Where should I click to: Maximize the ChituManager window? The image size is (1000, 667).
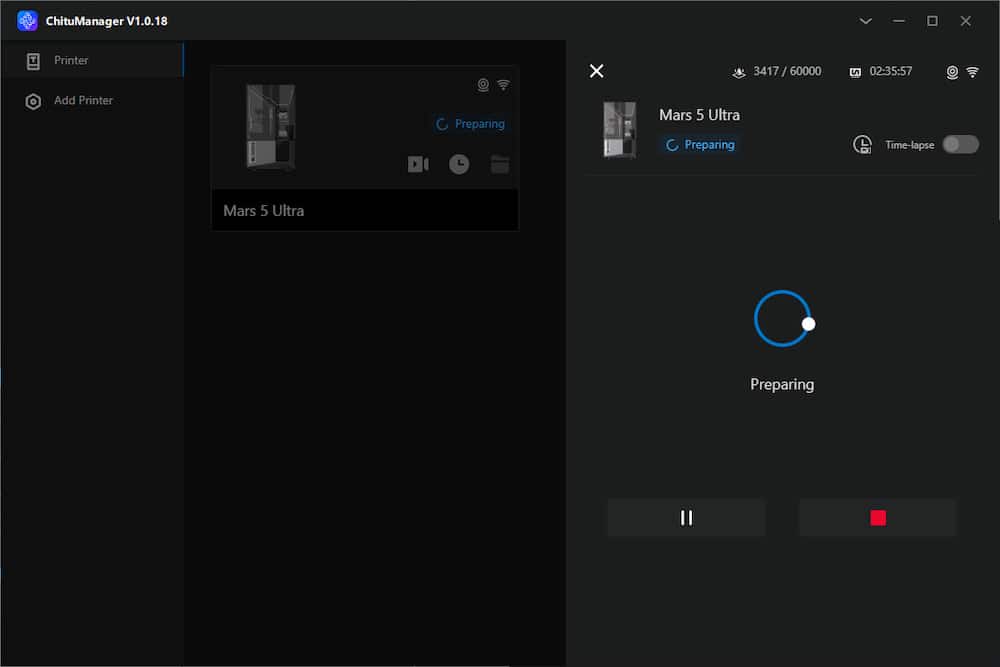pos(932,21)
